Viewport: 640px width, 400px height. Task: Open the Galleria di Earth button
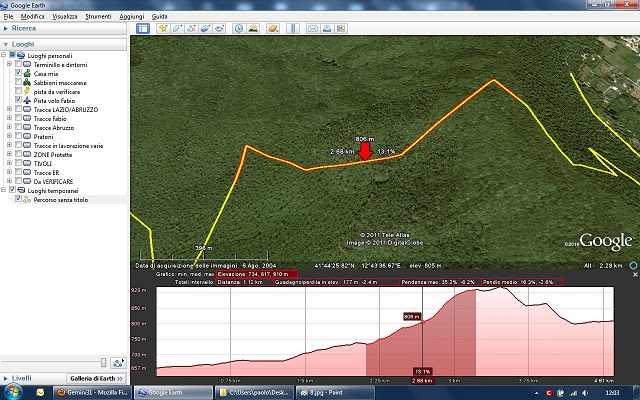pos(96,378)
